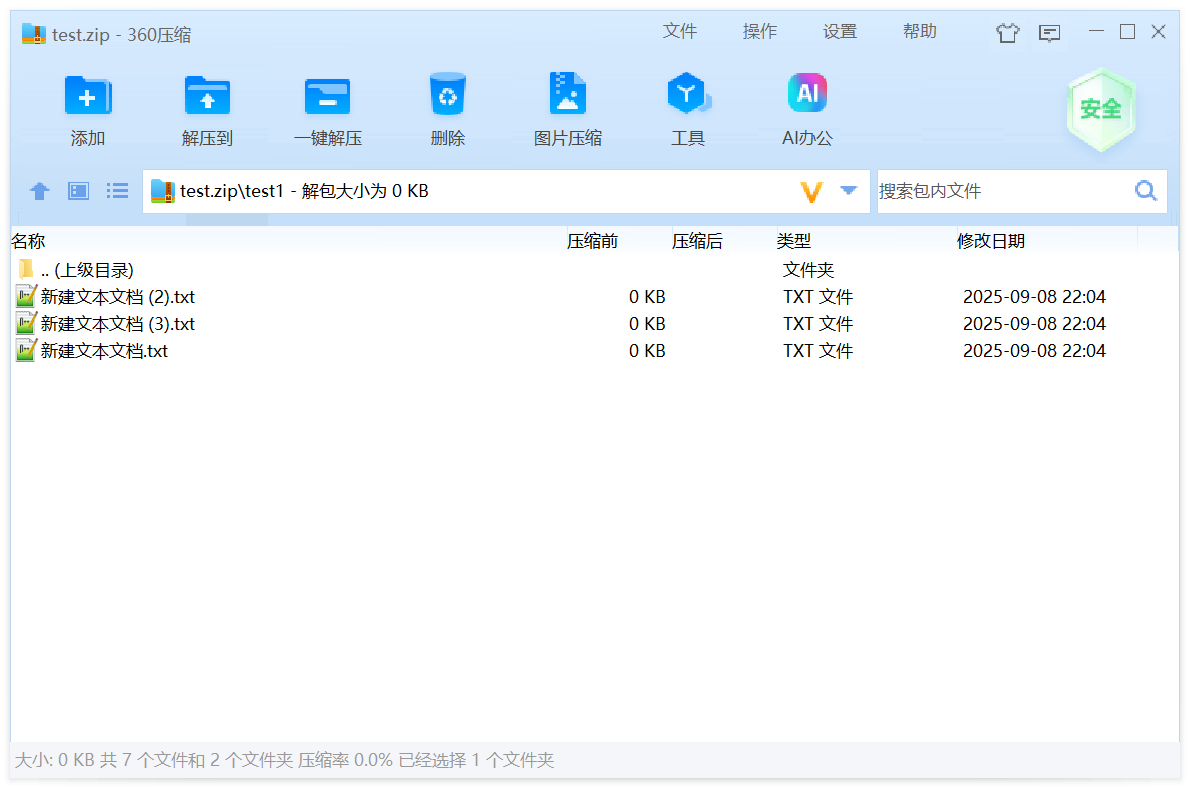The image size is (1190, 788).
Task: Click the 一键解压 one-click extract icon
Action: pos(327,96)
